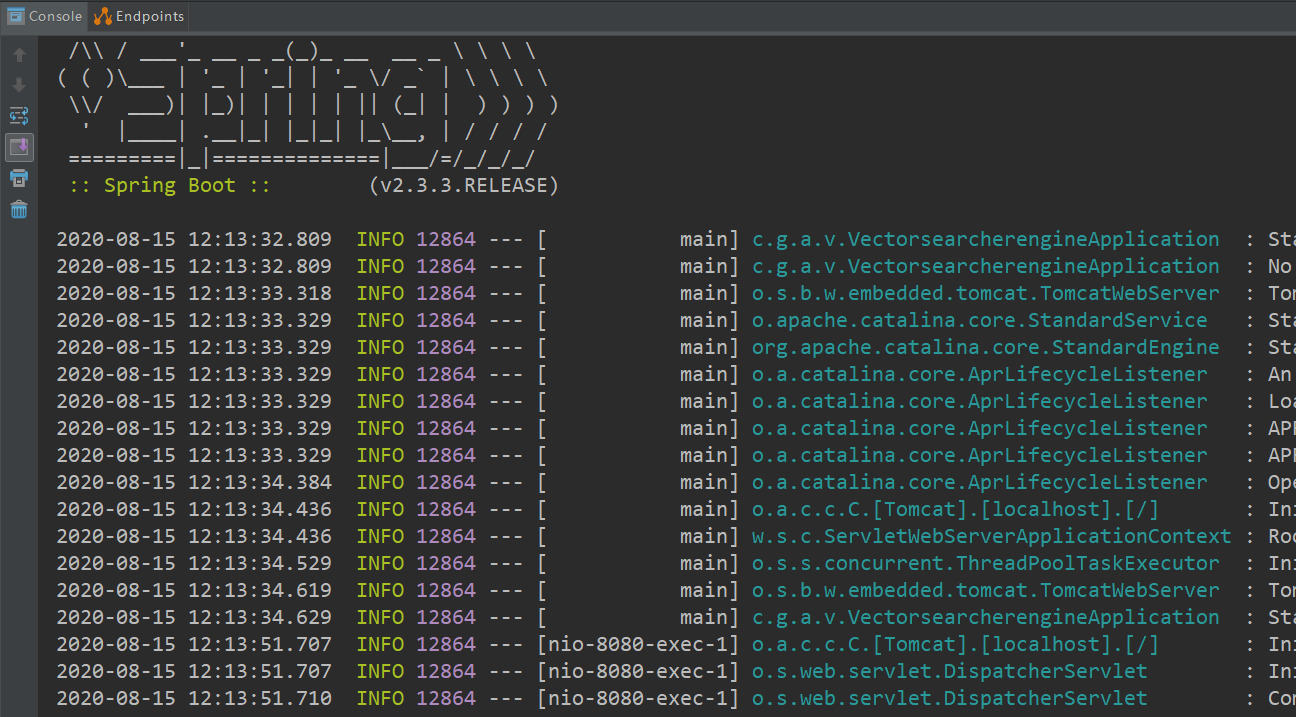Click TomcatWebServer logger on the 12:13:33.318 row
Viewport: 1296px width, 717px height.
tap(986, 293)
